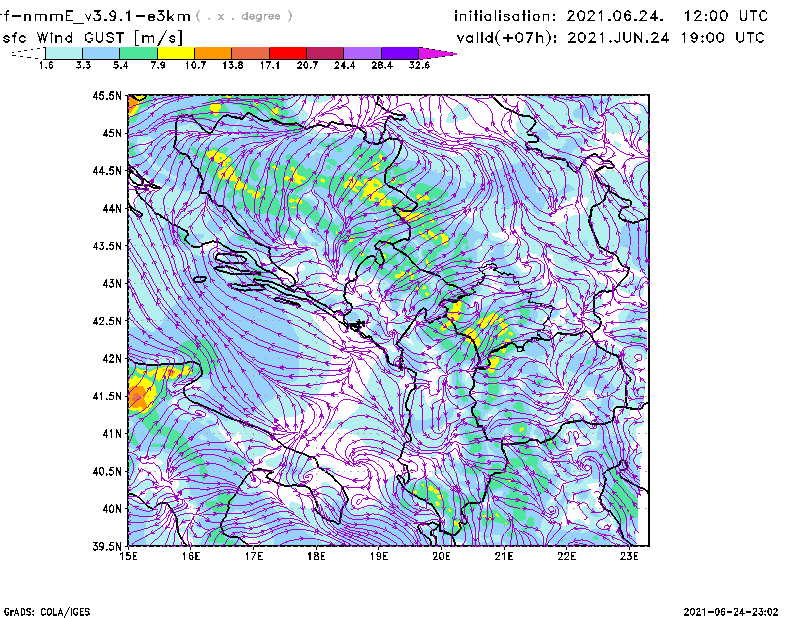Click the initialisation date '2021.06.24.'

[x=615, y=16]
